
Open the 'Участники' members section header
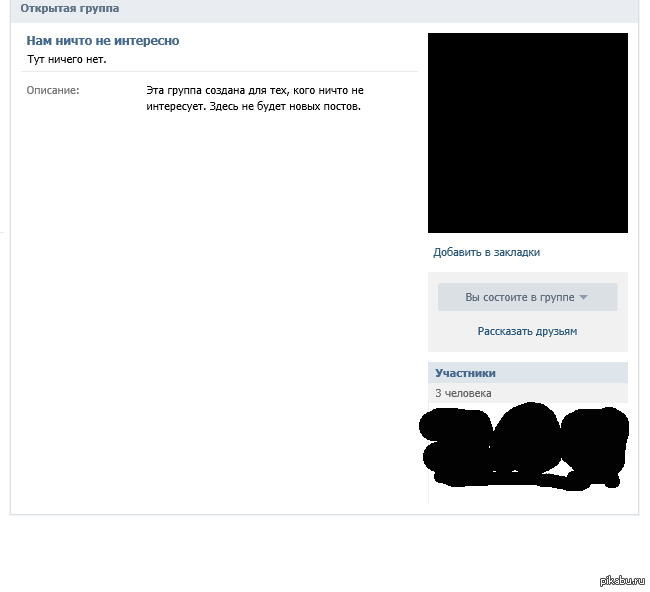(465, 373)
